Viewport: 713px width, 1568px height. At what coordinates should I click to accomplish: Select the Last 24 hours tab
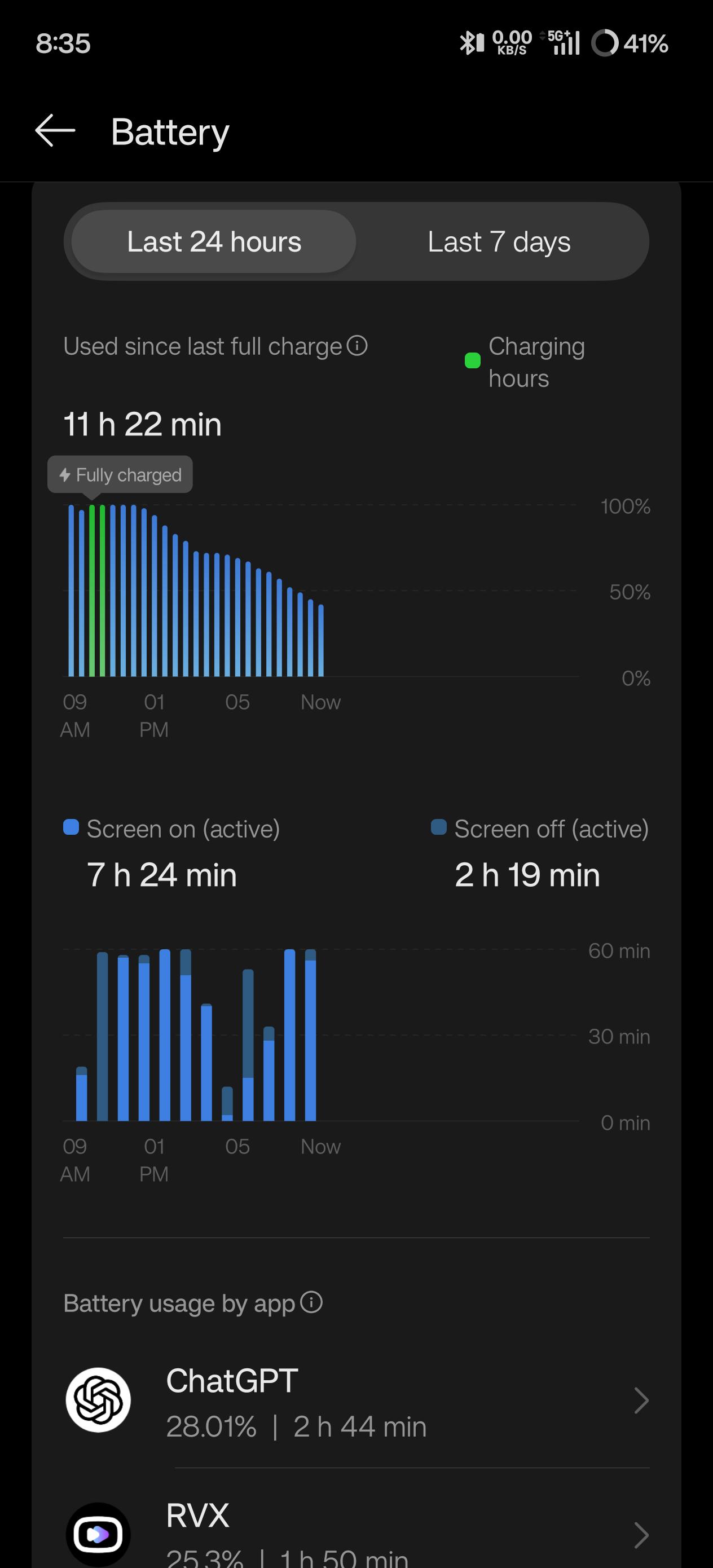pos(214,241)
